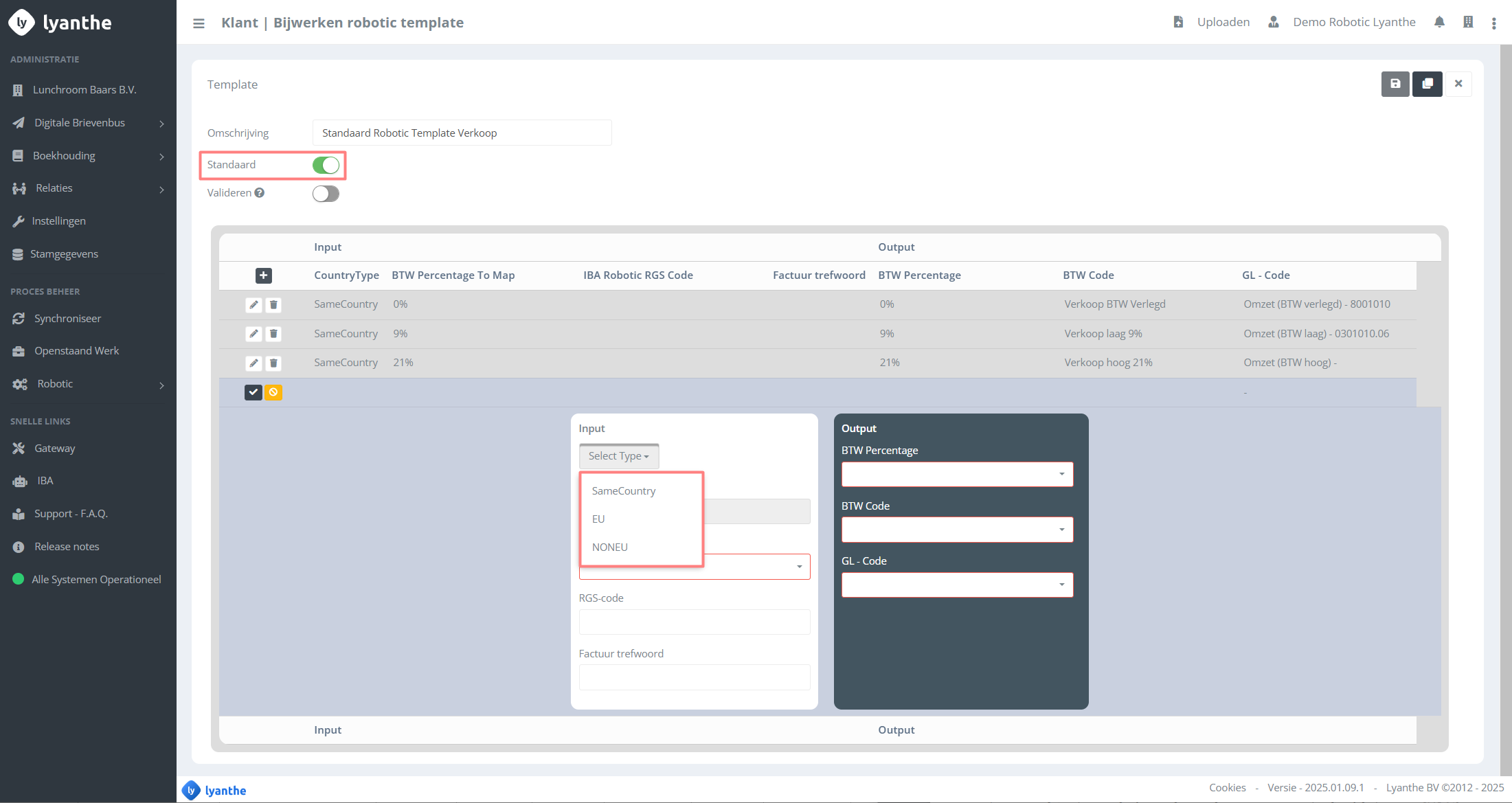Open notifications bell icon
This screenshot has width=1512, height=803.
1439,23
